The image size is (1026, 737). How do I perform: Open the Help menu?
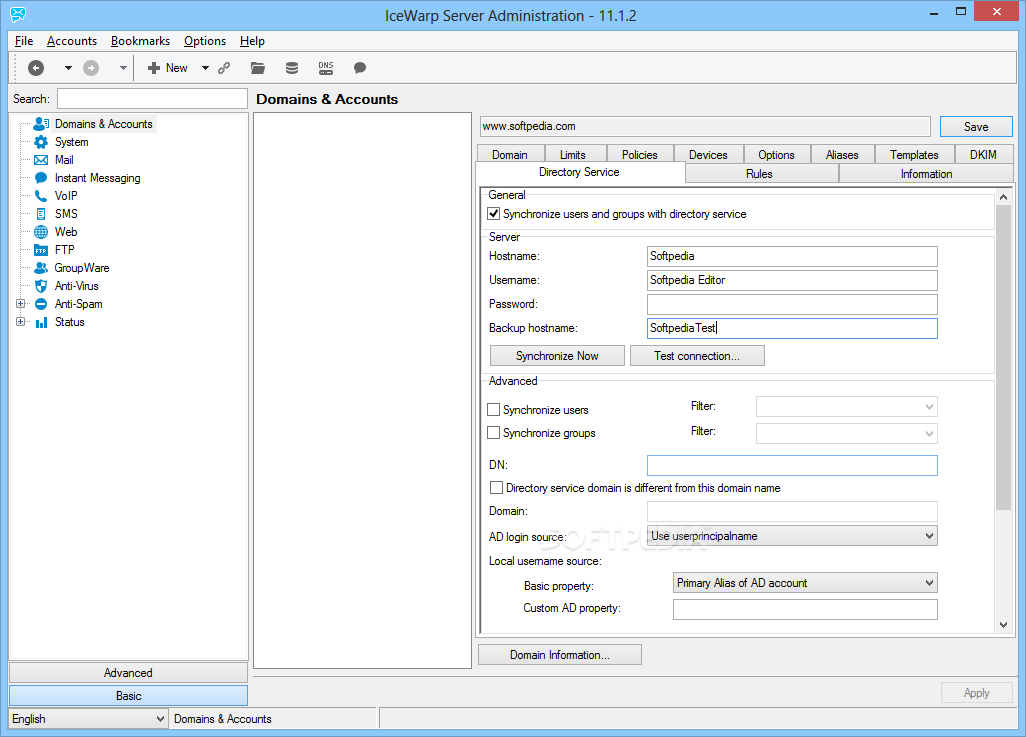coord(252,41)
